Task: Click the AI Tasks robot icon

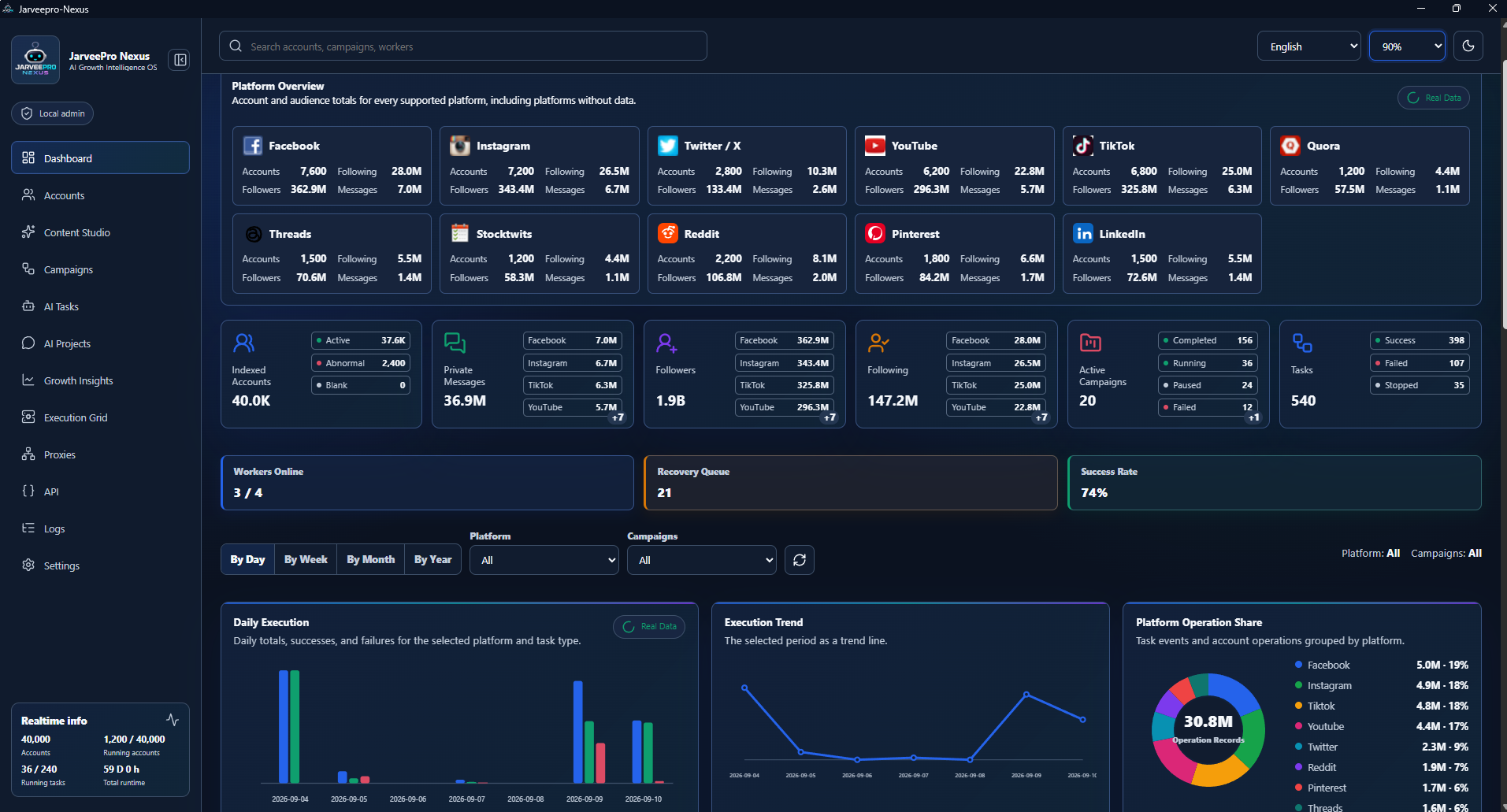Action: pyautogui.click(x=28, y=306)
